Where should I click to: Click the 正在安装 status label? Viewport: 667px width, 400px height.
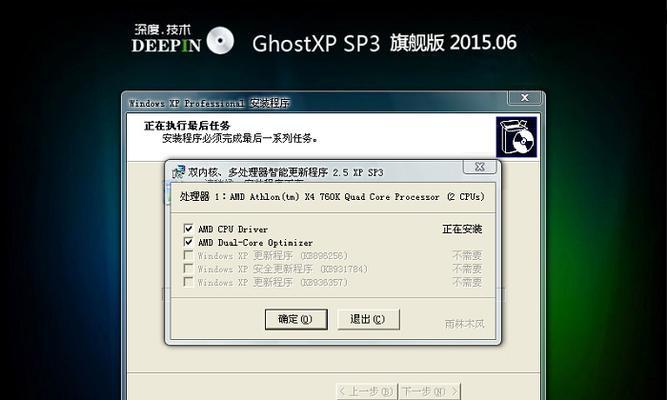coord(462,229)
